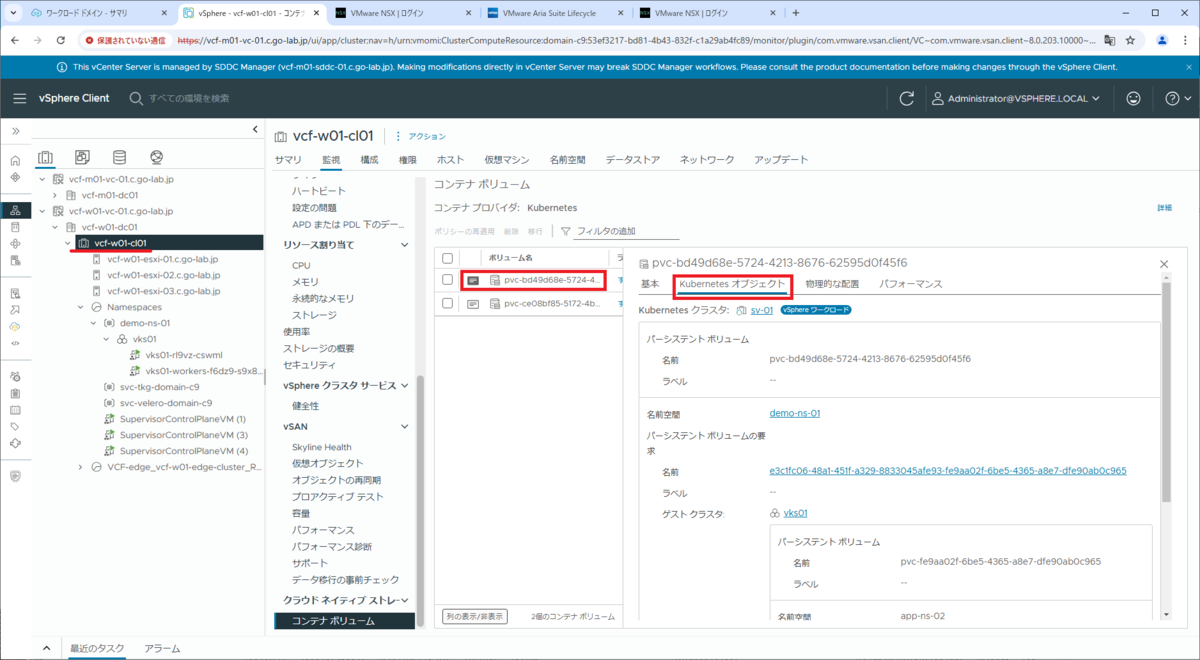Viewport: 1200px width, 660px height.
Task: Collapse the vSAN menu section
Action: 405,426
